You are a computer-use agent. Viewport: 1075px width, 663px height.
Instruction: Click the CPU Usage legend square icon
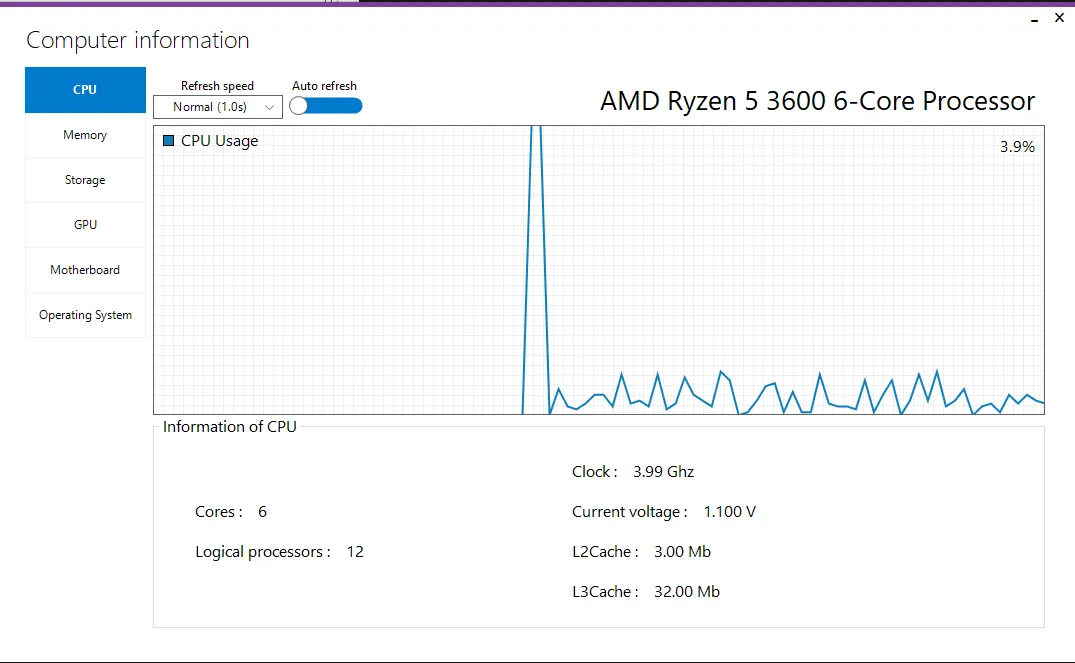click(x=167, y=141)
